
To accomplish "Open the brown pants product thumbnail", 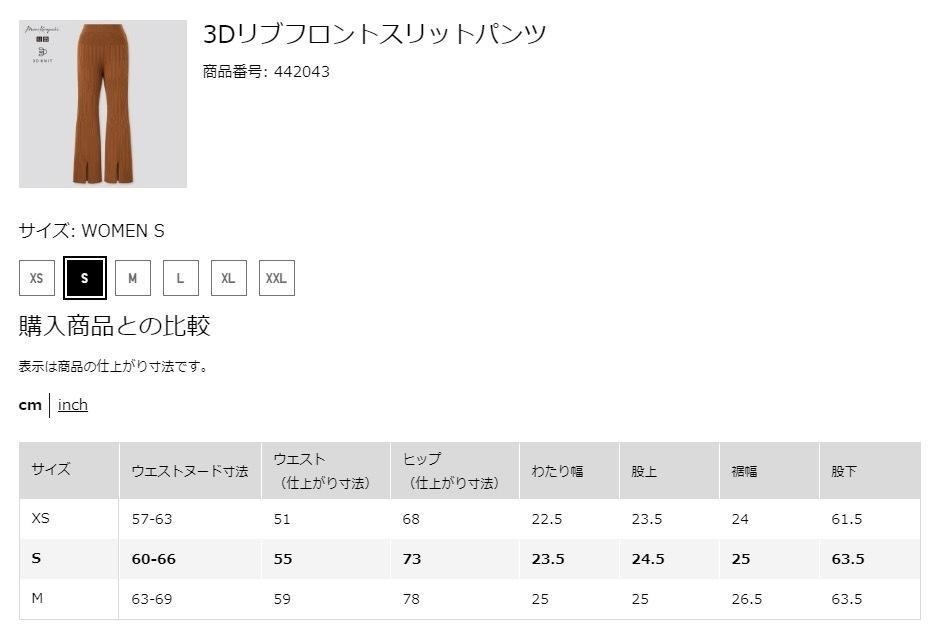I will tap(103, 104).
